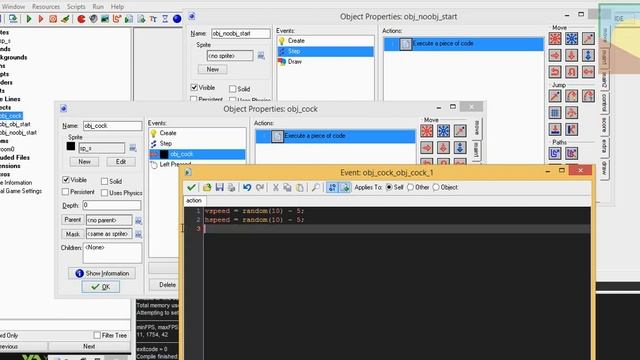Screen dimensions: 640x360
Task: Click the <no parent> field
Action: 109,220
